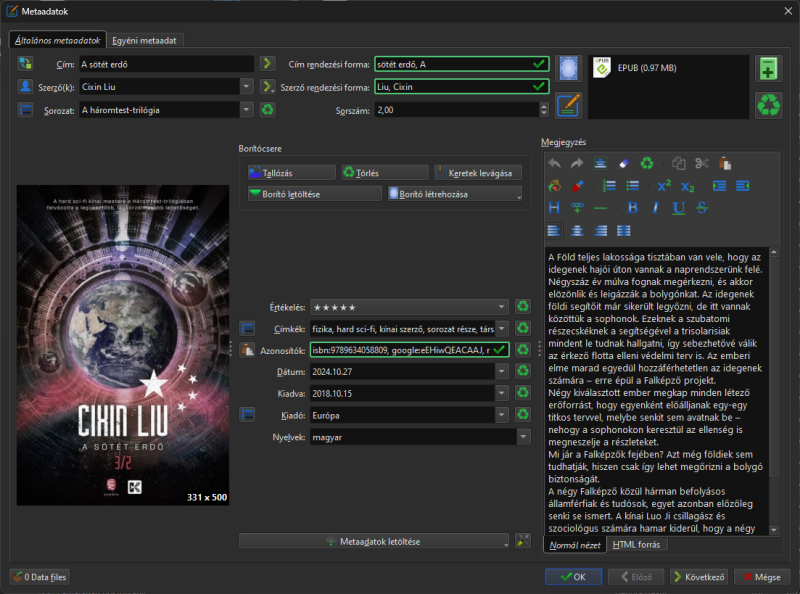The image size is (800, 594).
Task: Toggle italic text in the comments editor
Action: tap(655, 208)
